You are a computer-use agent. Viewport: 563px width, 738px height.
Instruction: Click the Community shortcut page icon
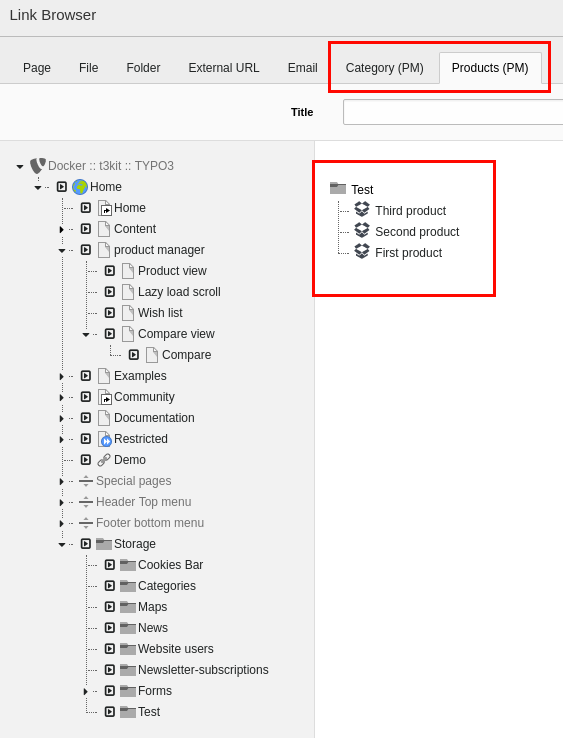pos(105,397)
